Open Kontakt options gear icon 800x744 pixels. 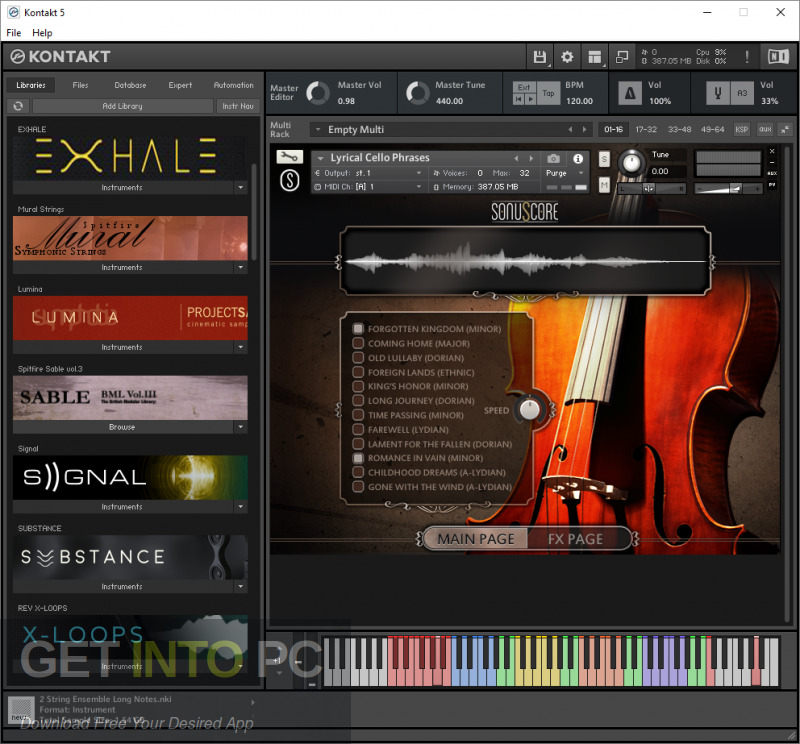click(567, 57)
